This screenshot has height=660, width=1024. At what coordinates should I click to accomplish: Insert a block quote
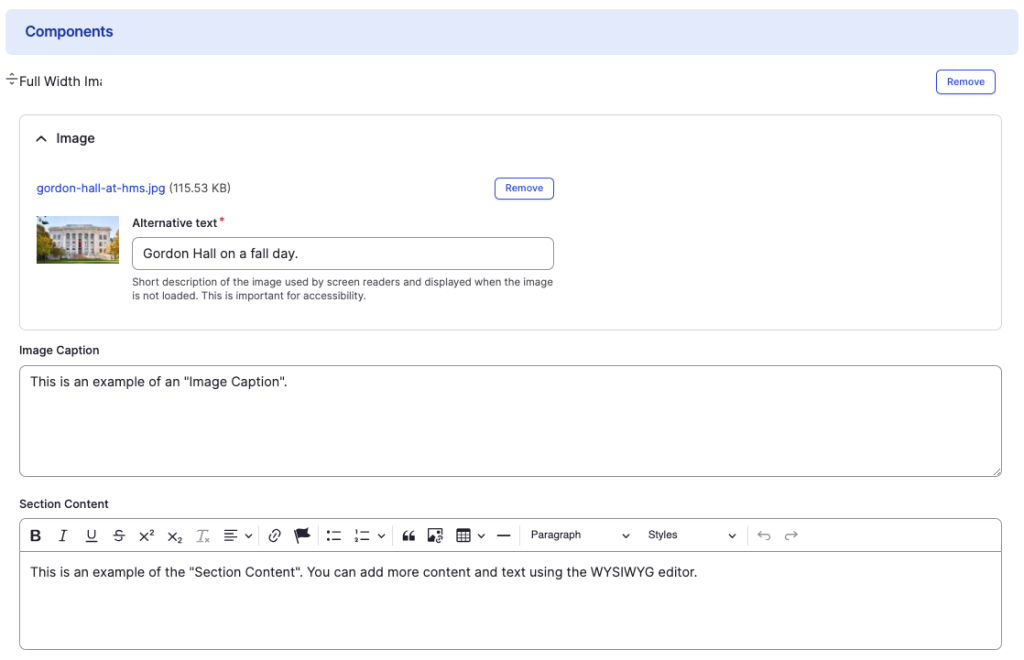pos(408,536)
